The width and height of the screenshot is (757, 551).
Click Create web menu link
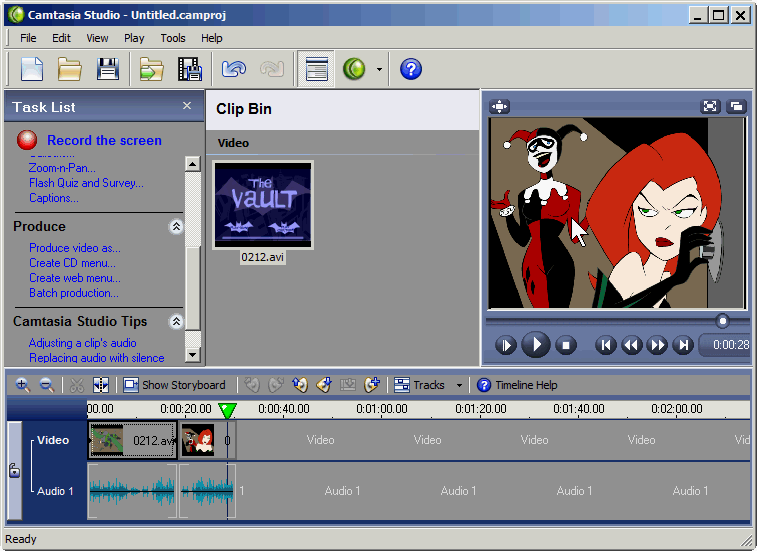tap(75, 278)
